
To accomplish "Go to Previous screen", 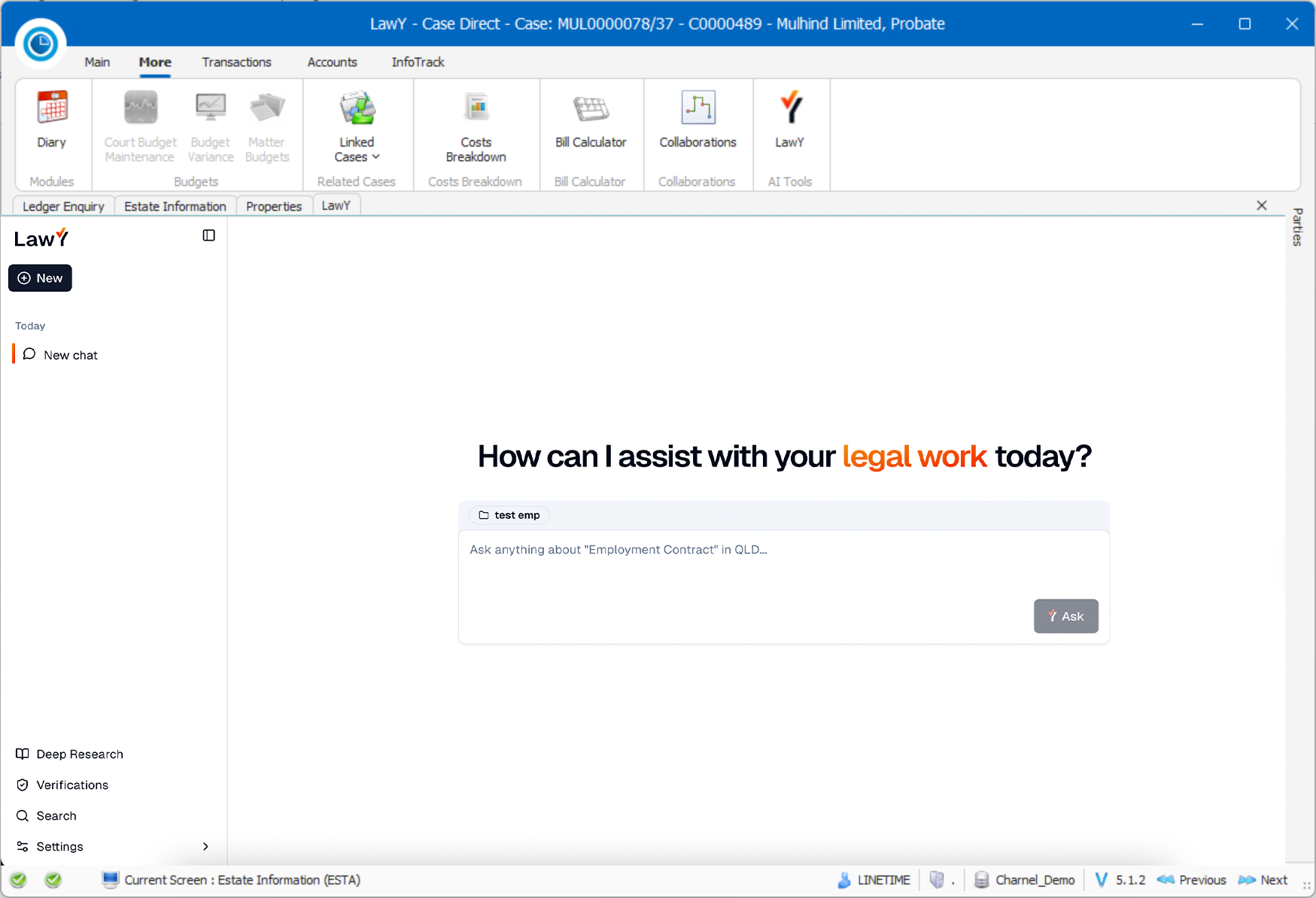I will pos(1192,880).
